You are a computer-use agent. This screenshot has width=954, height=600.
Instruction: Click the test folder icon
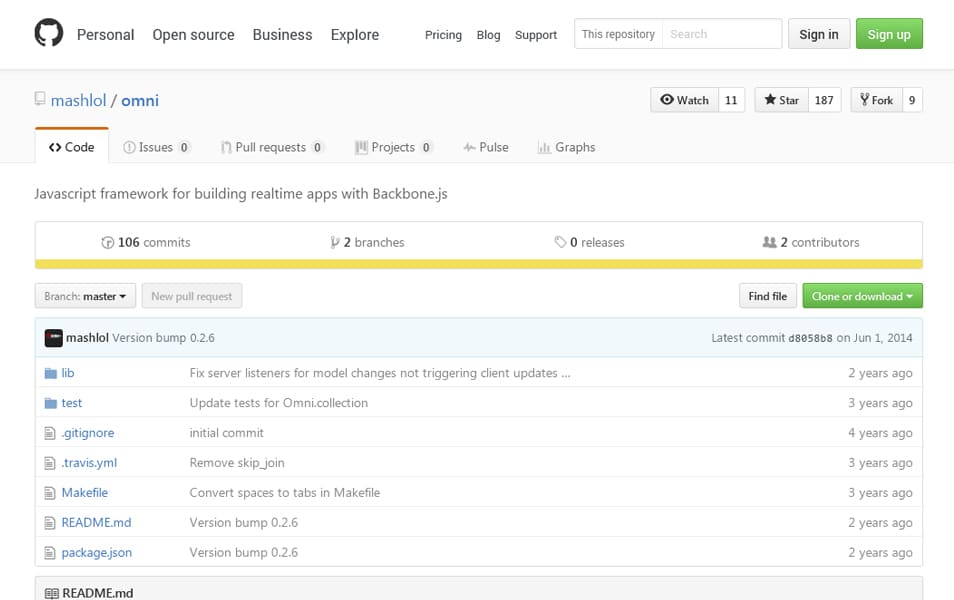[51, 403]
